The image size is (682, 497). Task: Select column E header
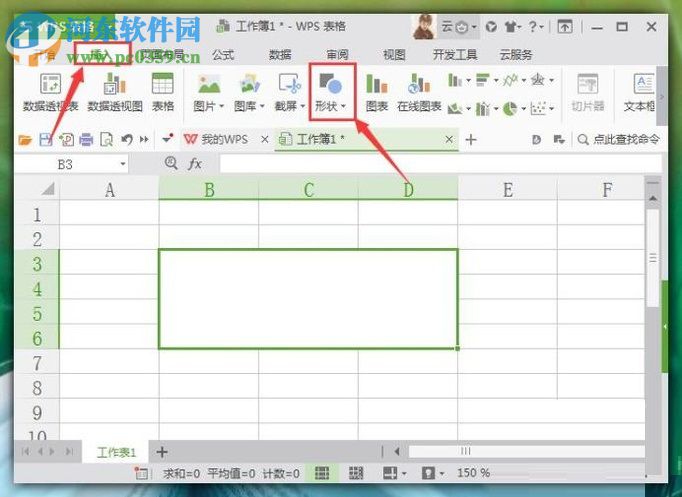tap(508, 190)
